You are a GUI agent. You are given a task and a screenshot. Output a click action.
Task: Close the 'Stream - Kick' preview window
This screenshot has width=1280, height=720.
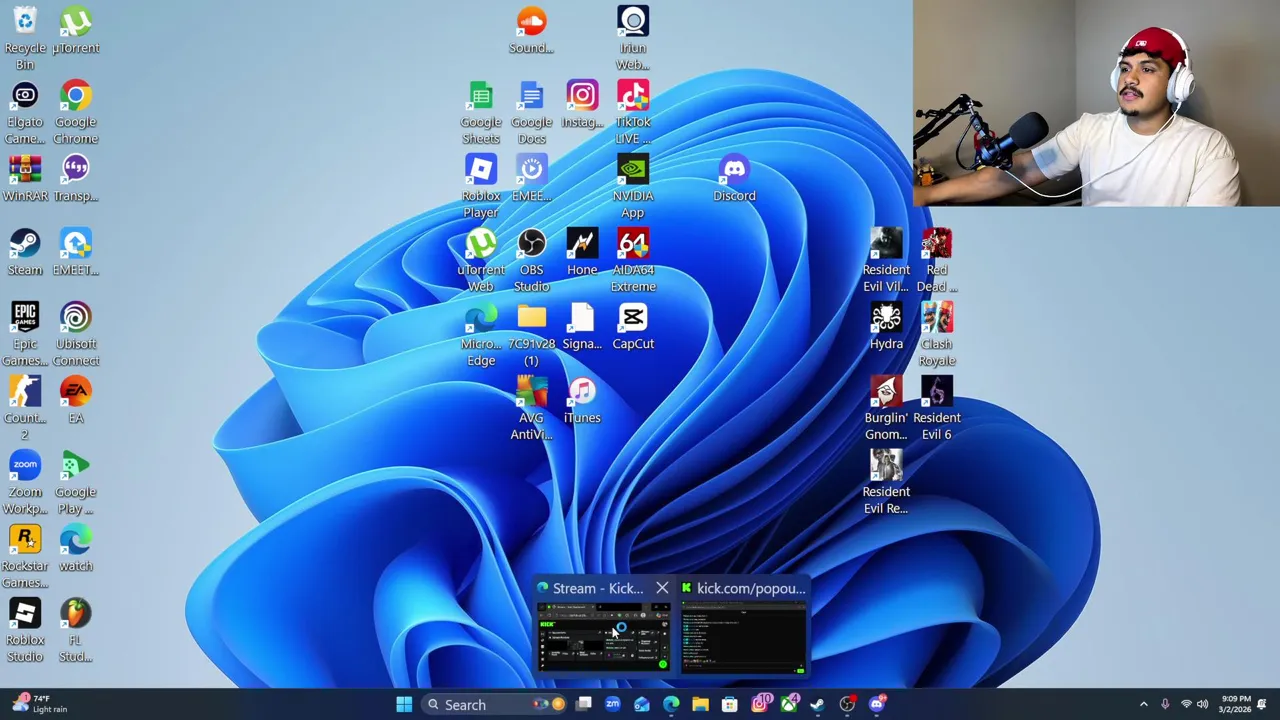662,588
